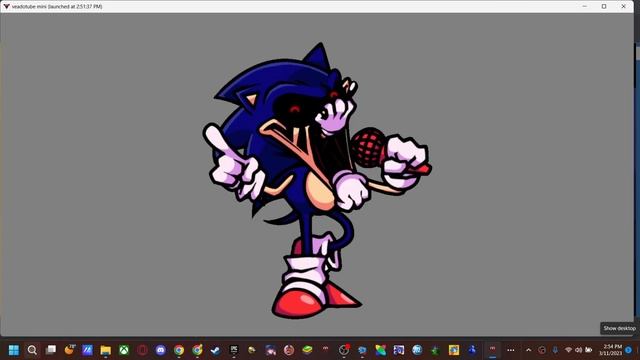
Task: Click the Sonic.exe avatar character
Action: (x=316, y=180)
